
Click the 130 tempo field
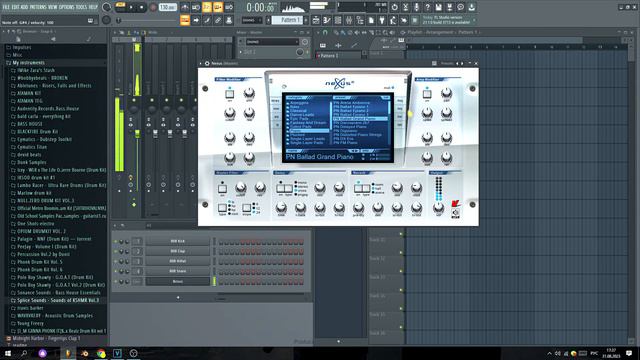[x=167, y=7]
